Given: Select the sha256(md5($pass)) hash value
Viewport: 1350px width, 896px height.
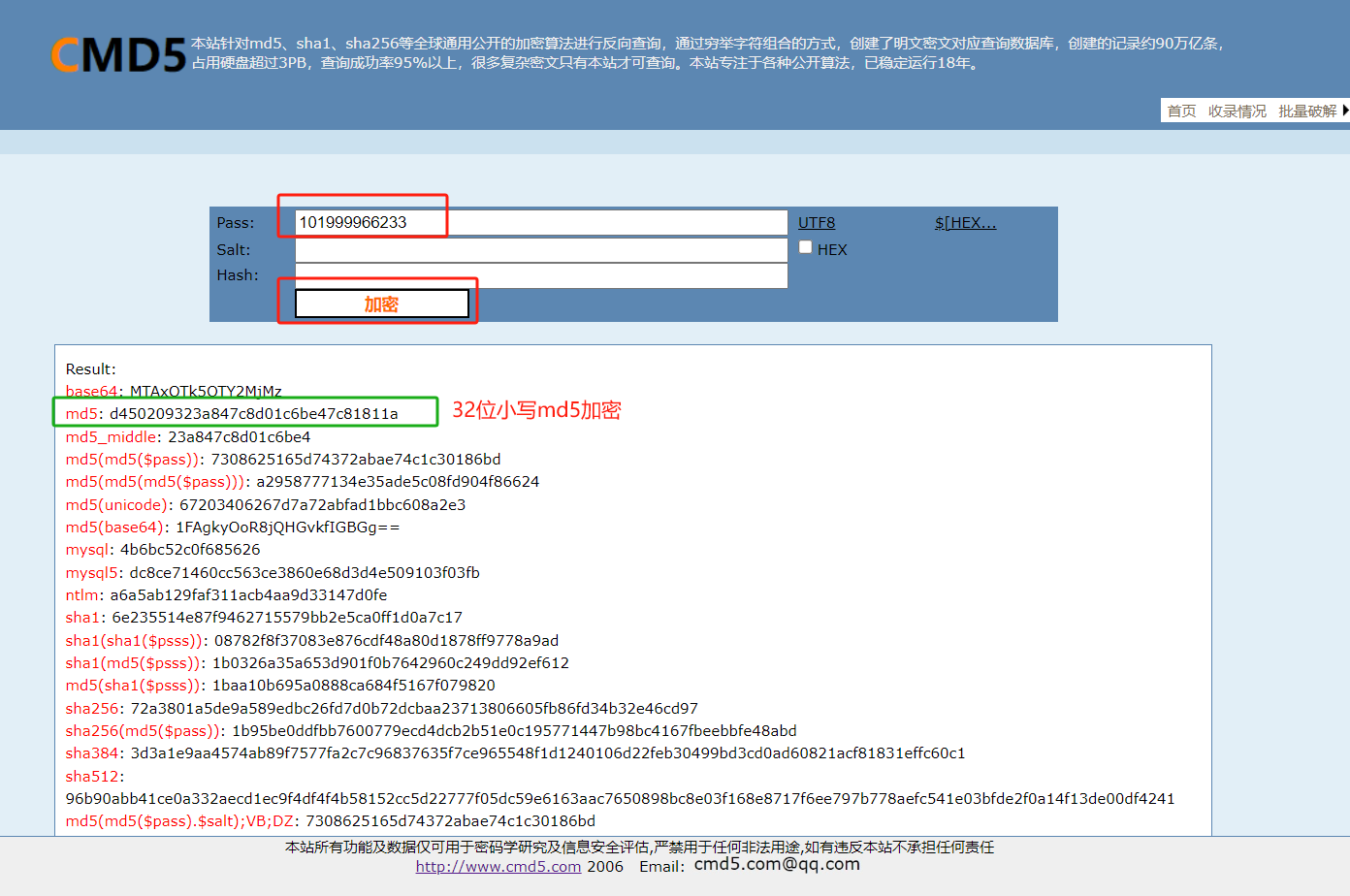Looking at the screenshot, I should point(514,730).
